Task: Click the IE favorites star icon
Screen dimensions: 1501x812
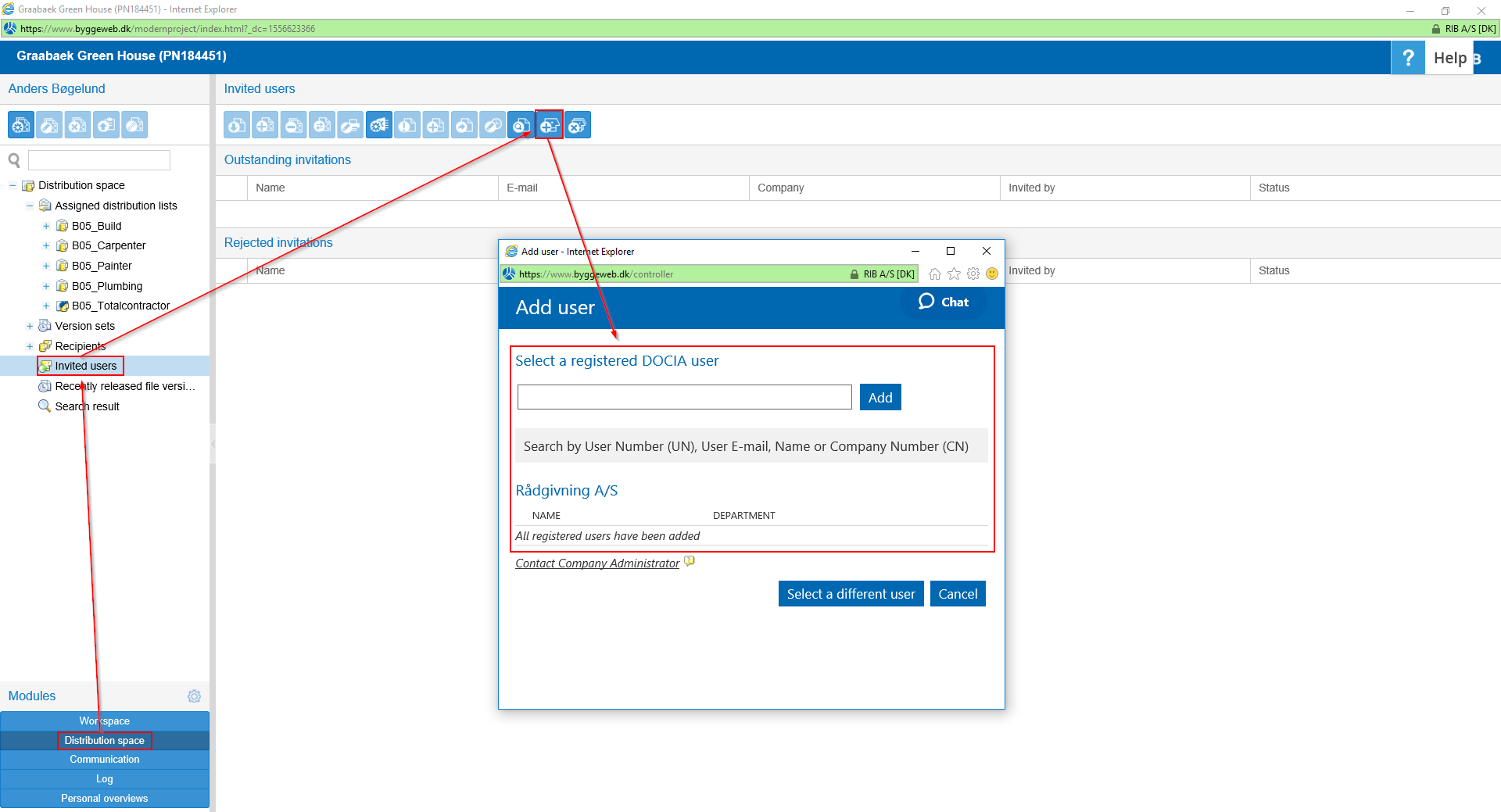Action: click(x=954, y=274)
